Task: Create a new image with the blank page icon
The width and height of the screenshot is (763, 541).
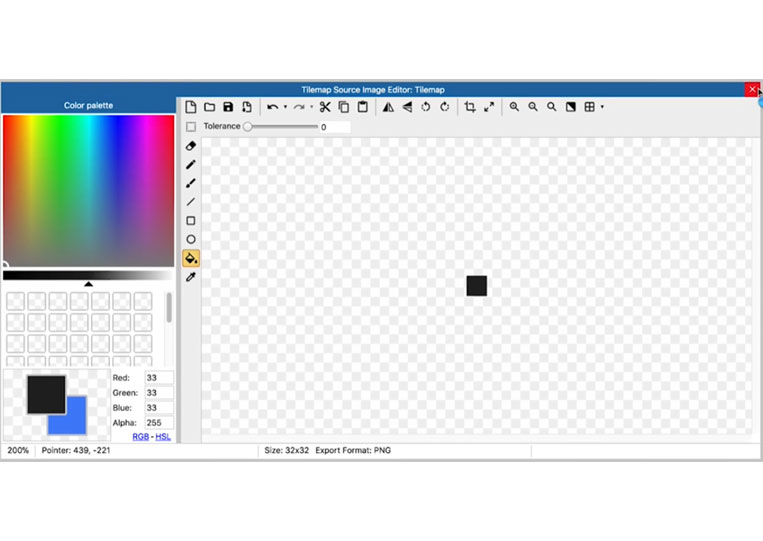Action: click(191, 107)
